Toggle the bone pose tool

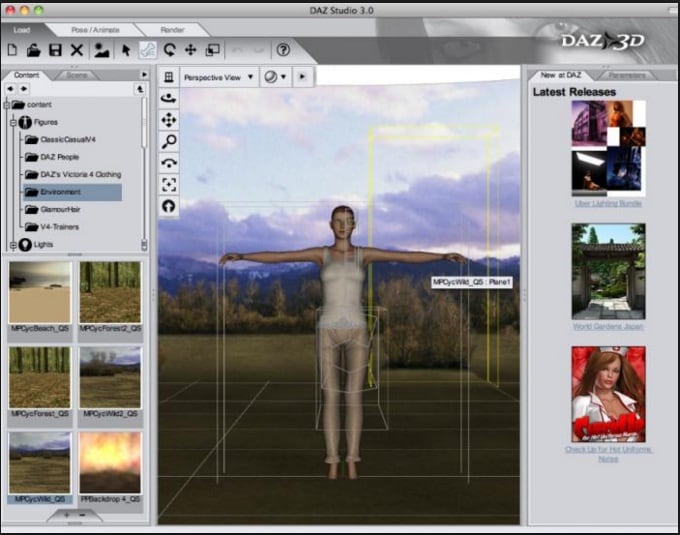[x=147, y=50]
